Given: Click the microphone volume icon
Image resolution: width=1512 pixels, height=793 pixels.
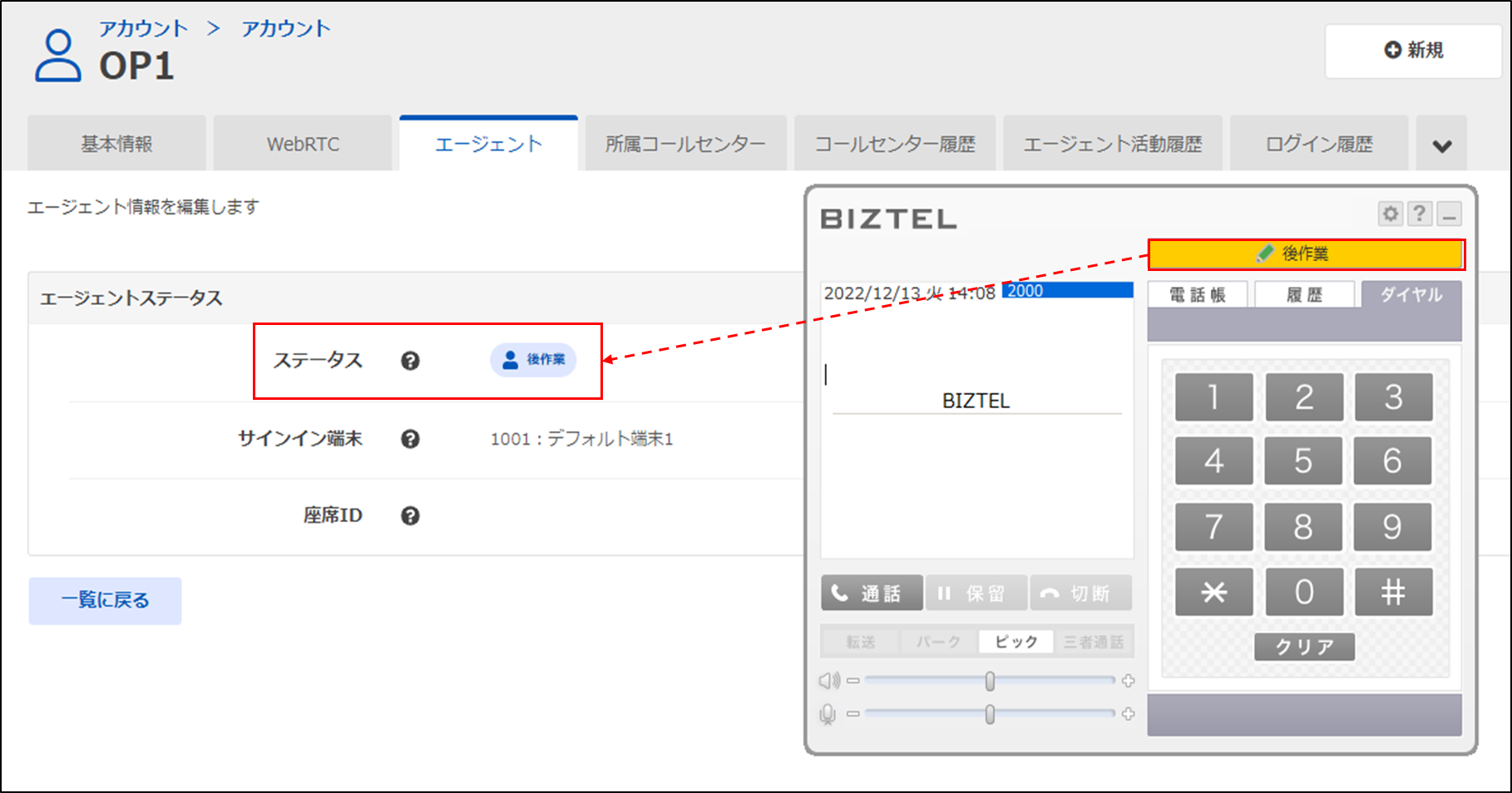Looking at the screenshot, I should click(828, 714).
